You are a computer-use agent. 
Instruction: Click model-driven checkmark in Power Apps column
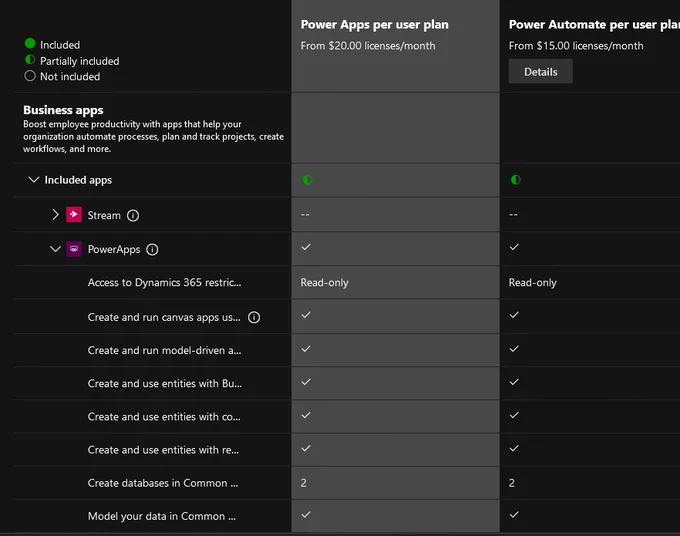pyautogui.click(x=306, y=349)
